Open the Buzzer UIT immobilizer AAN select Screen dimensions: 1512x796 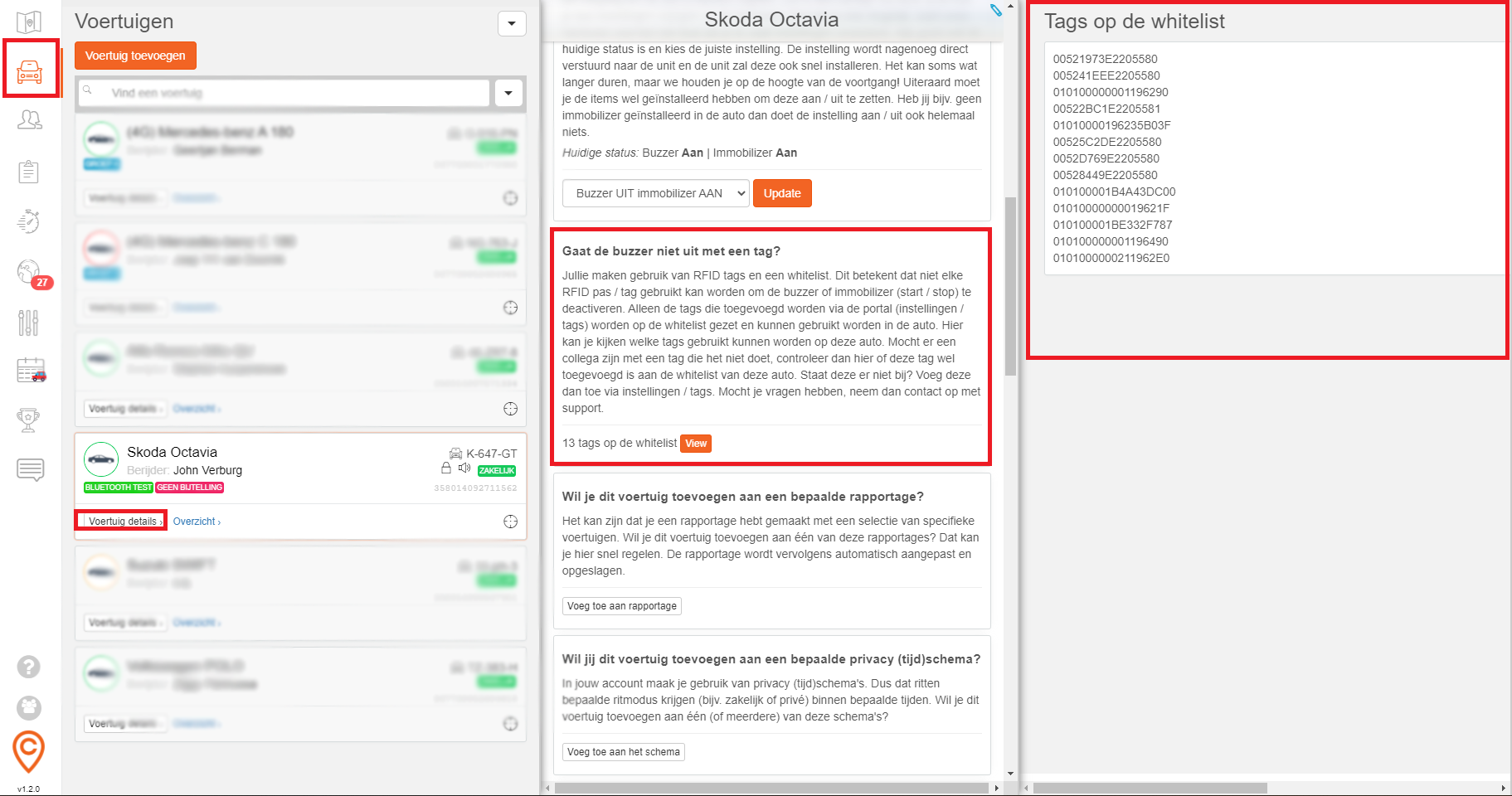click(656, 193)
